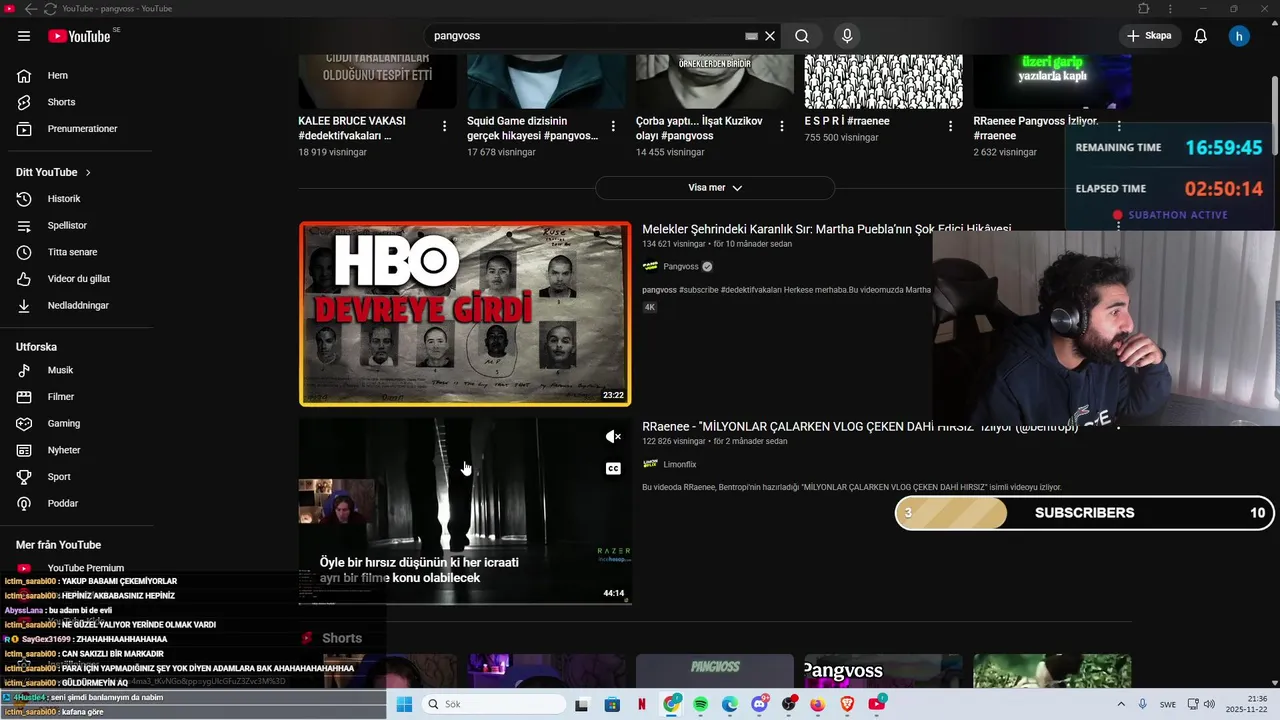Start voice search with the microphone icon
This screenshot has height=720, width=1280.
(x=847, y=36)
